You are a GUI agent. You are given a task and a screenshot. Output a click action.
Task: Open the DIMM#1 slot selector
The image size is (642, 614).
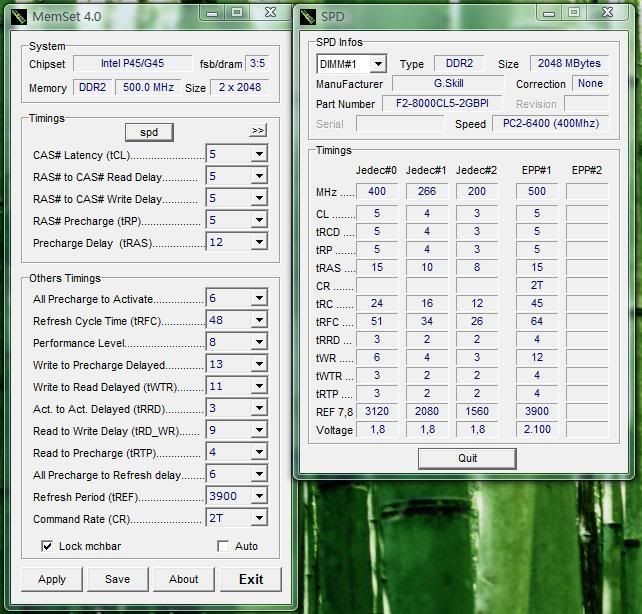(377, 64)
